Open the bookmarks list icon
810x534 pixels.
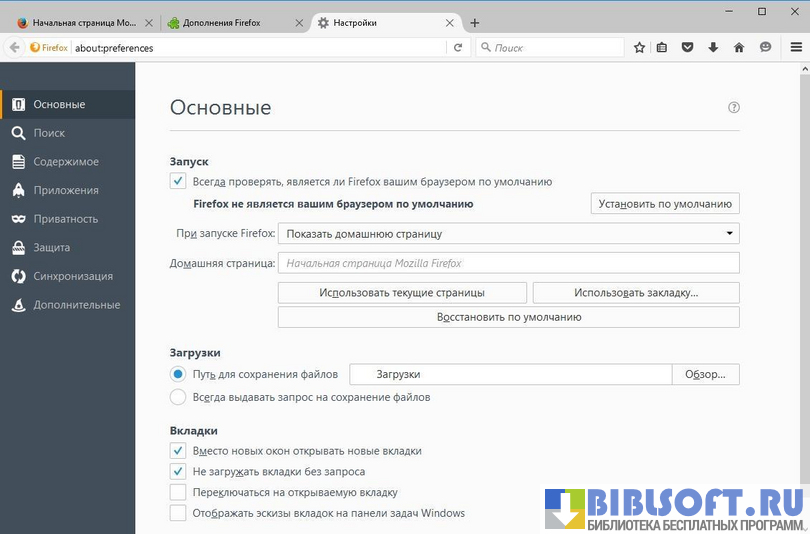662,47
